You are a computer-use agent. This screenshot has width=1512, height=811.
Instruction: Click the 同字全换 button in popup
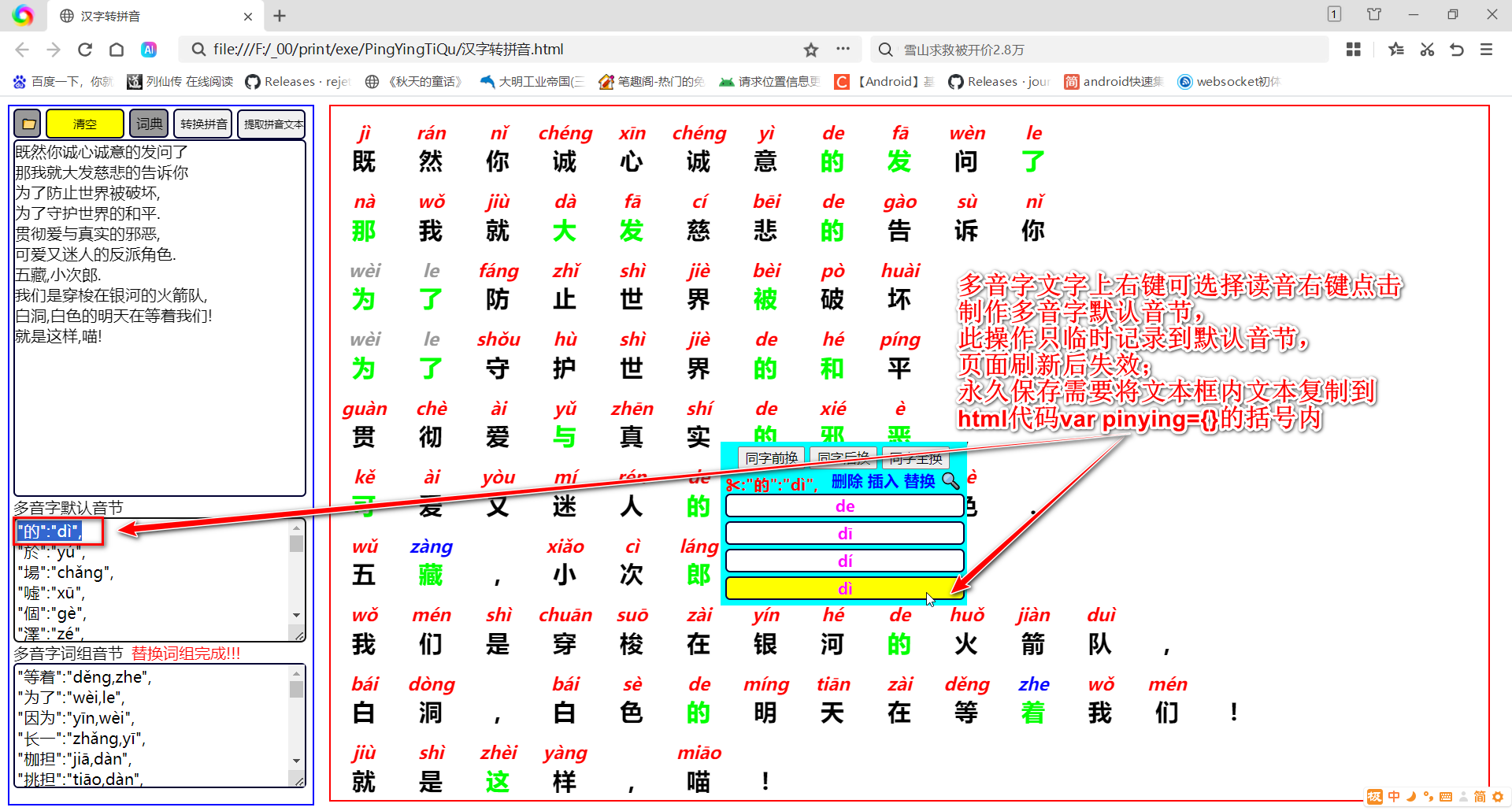coord(916,458)
